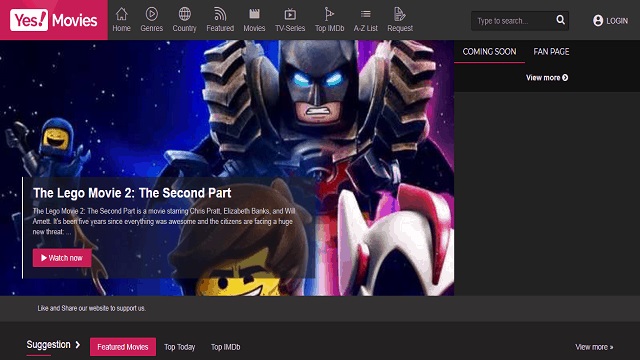
Task: Open the A-Z List lines icon
Action: (366, 14)
